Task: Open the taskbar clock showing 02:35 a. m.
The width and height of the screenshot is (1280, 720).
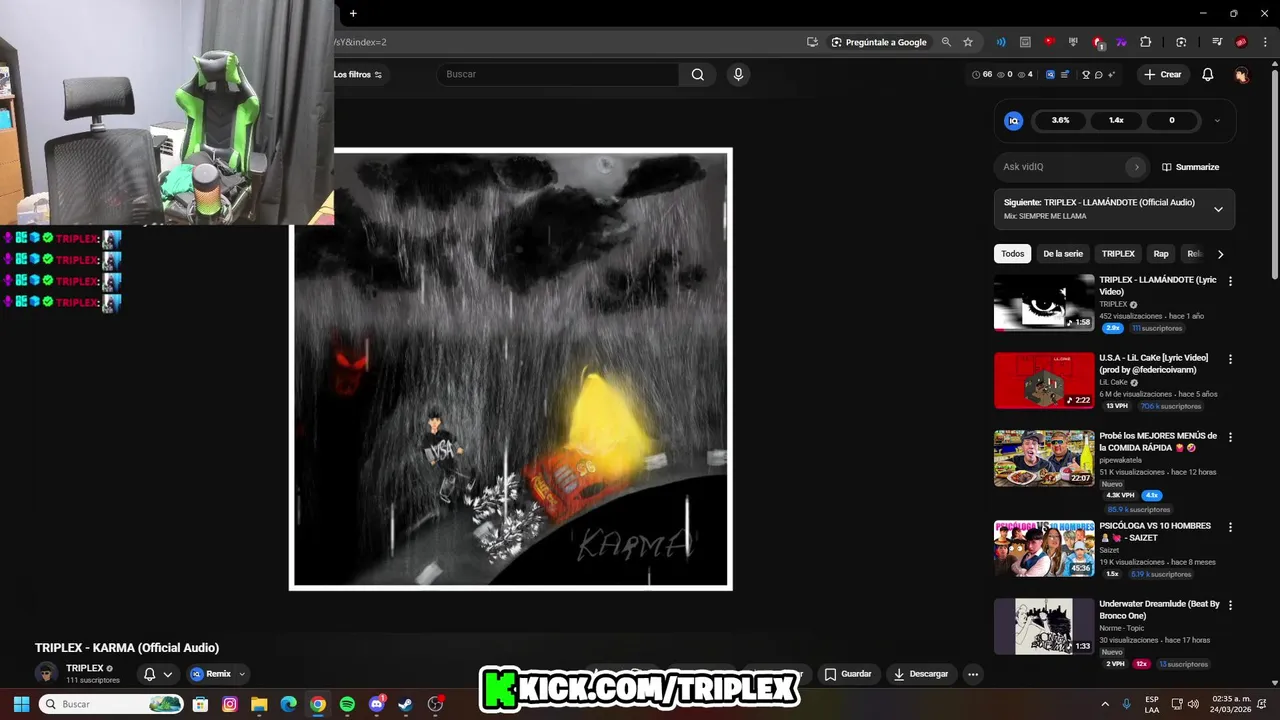Action: 1229,704
